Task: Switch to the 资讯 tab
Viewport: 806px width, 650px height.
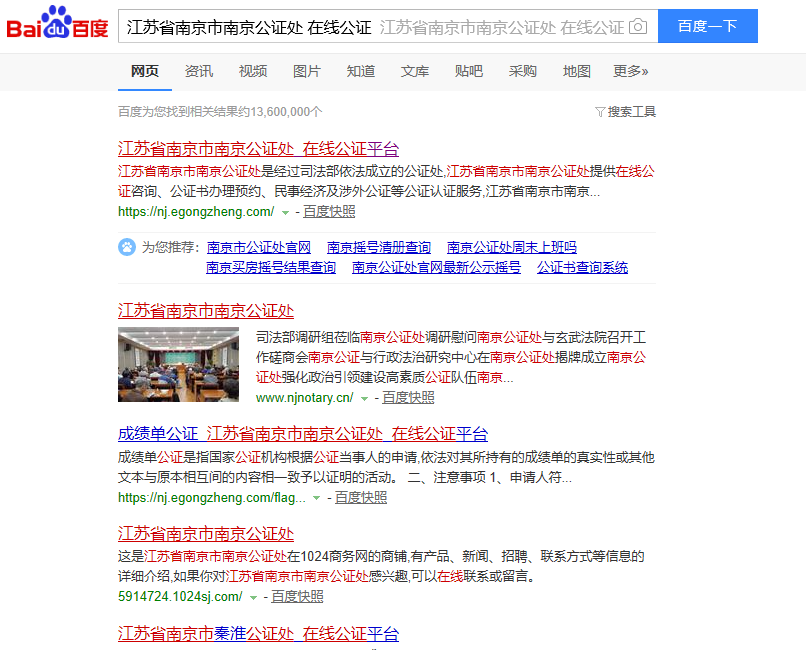Action: pyautogui.click(x=199, y=71)
